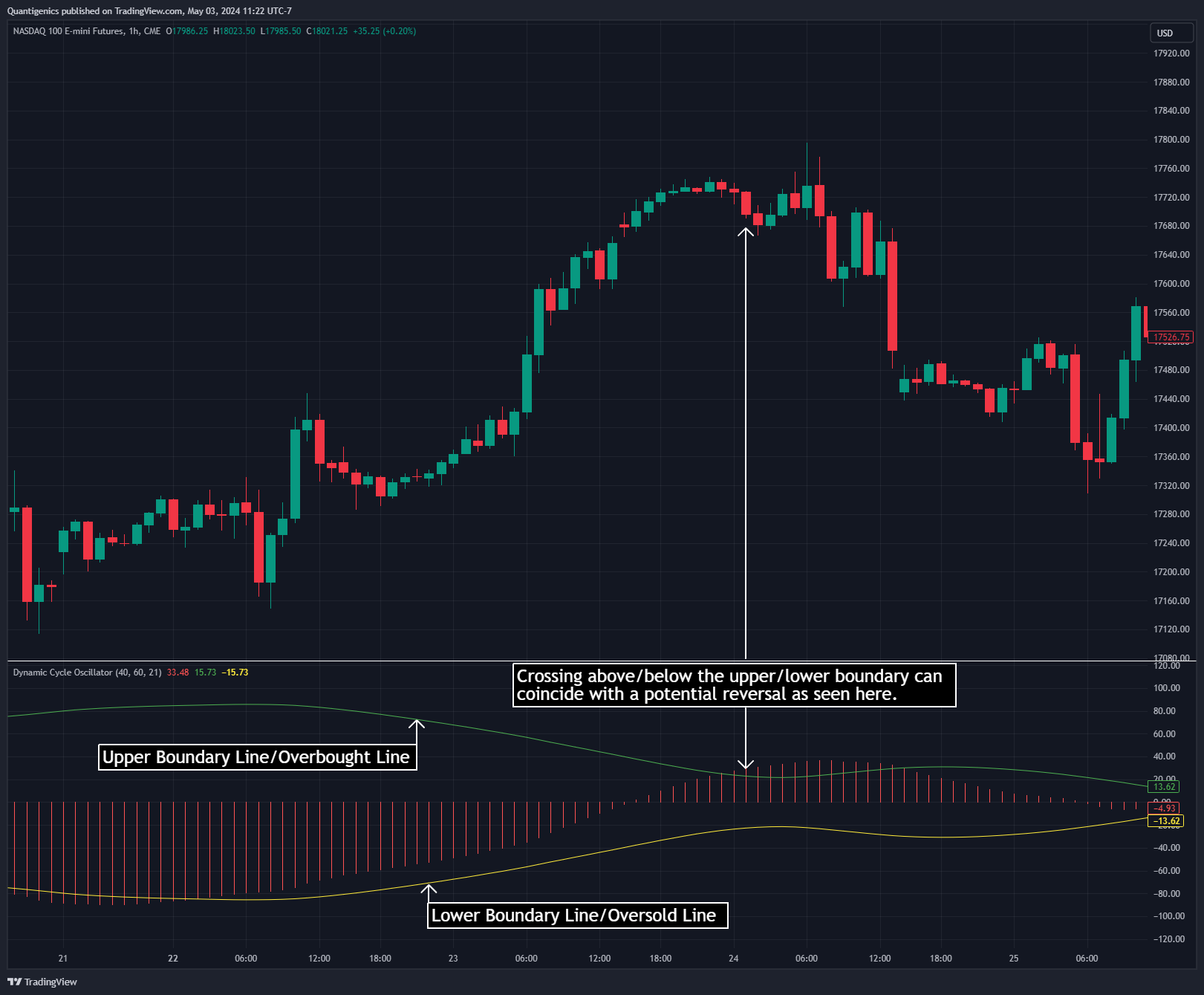Screen dimensions: 1204x995
Task: Open the Dynamic Cycle Oscillator indicator legend
Action: pyautogui.click(x=87, y=672)
